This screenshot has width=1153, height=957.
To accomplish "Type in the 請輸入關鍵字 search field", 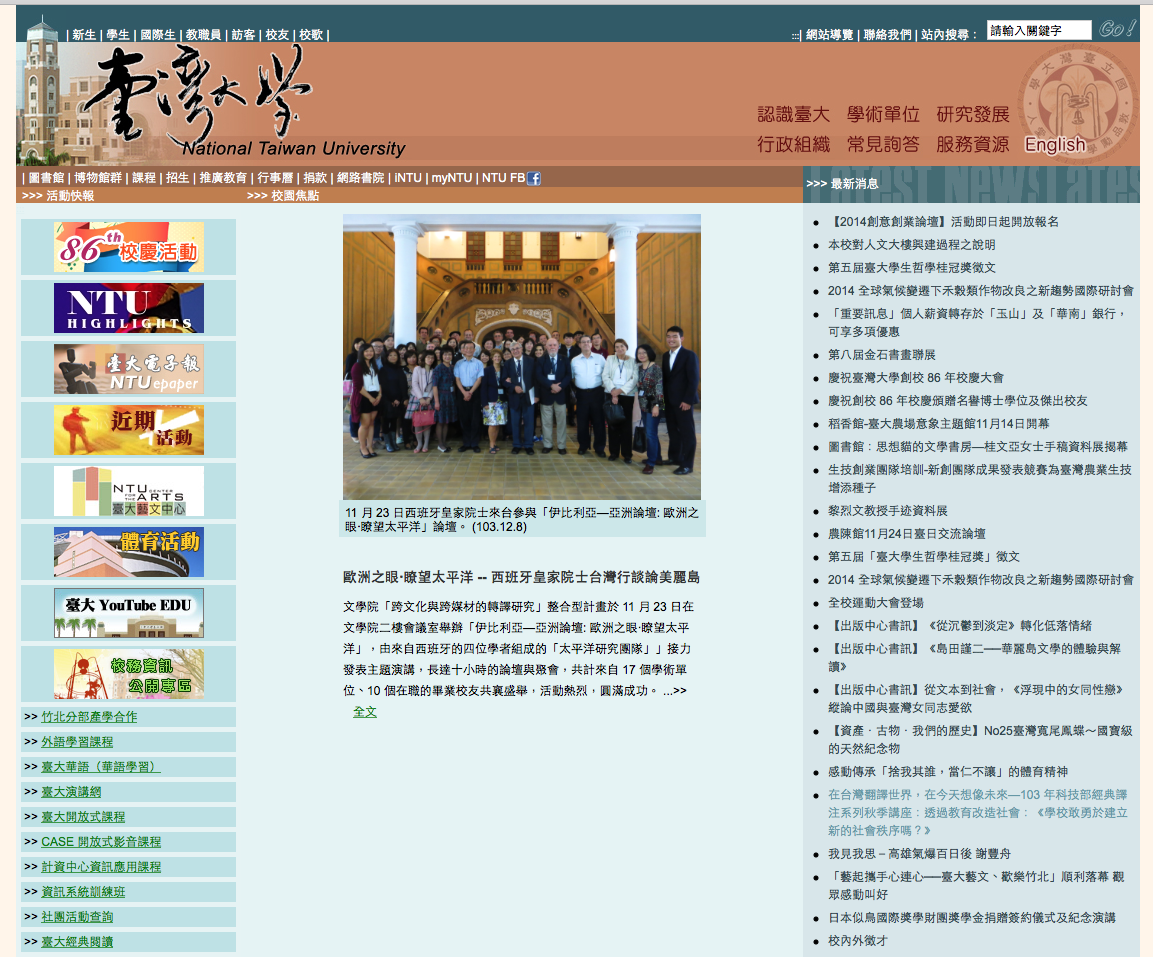I will pyautogui.click(x=1038, y=30).
